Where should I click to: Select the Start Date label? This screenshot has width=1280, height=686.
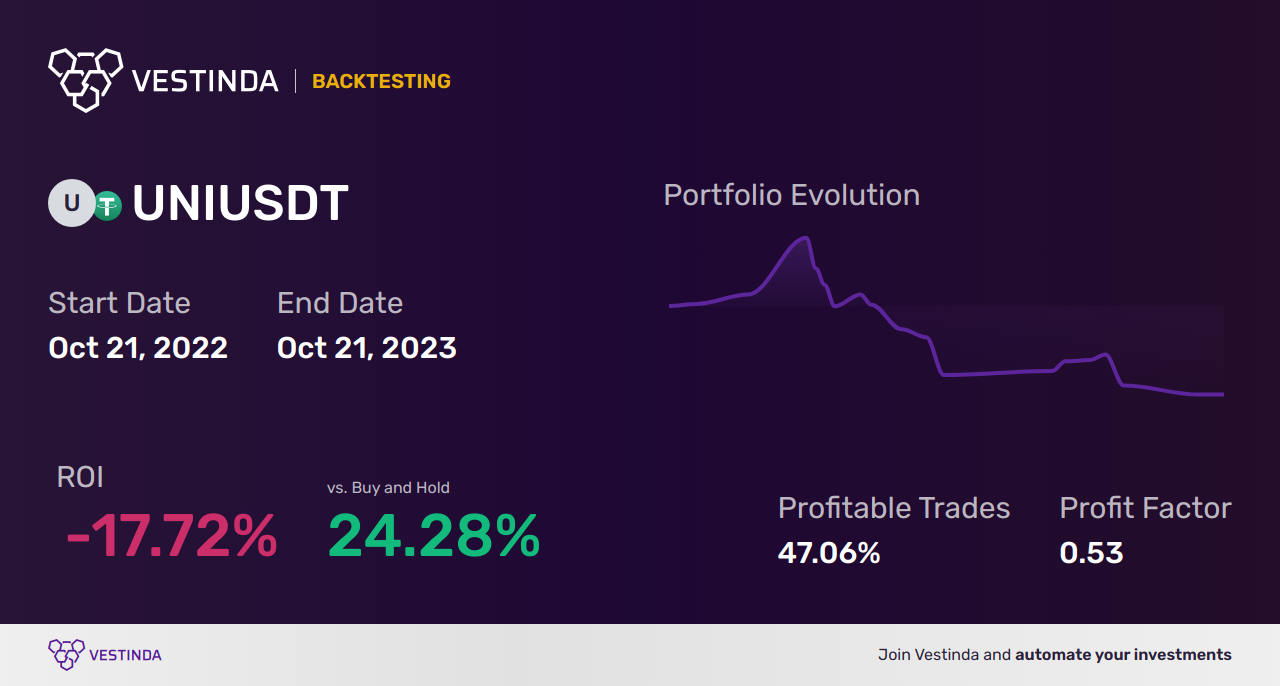click(119, 303)
